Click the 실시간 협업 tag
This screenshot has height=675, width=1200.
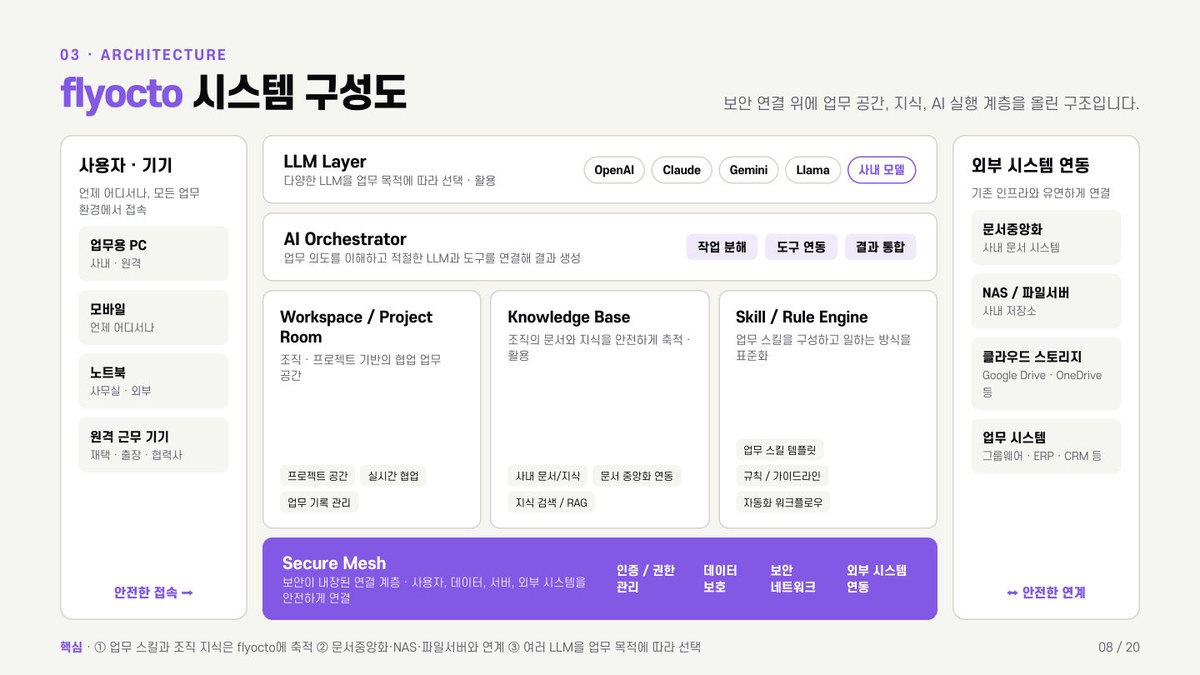pyautogui.click(x=394, y=476)
